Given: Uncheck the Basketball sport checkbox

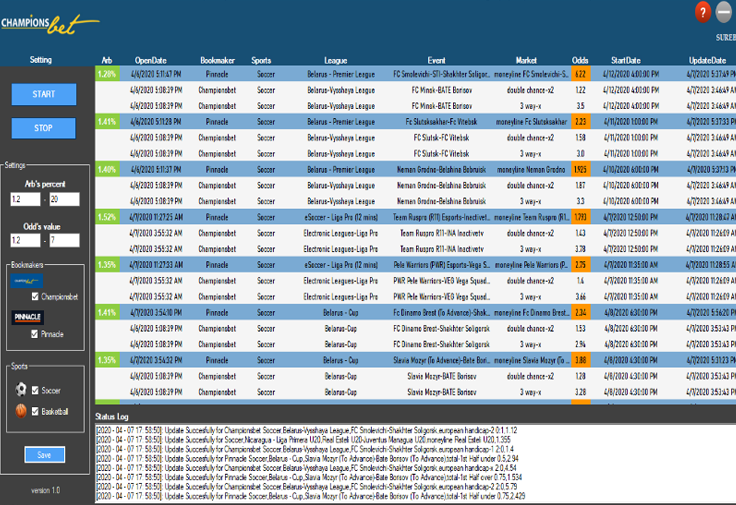Looking at the screenshot, I should (35, 411).
